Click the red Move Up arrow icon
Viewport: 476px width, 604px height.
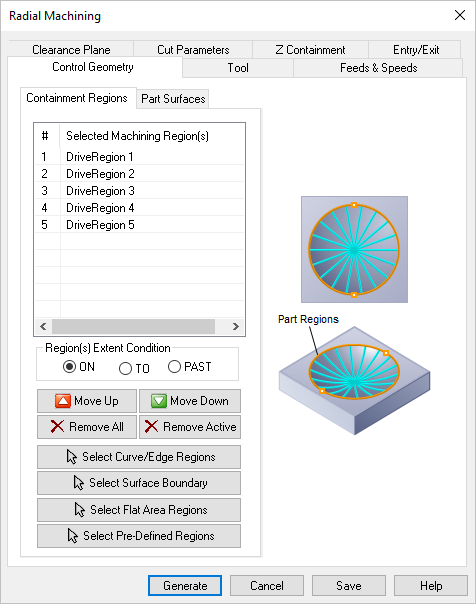[63, 401]
